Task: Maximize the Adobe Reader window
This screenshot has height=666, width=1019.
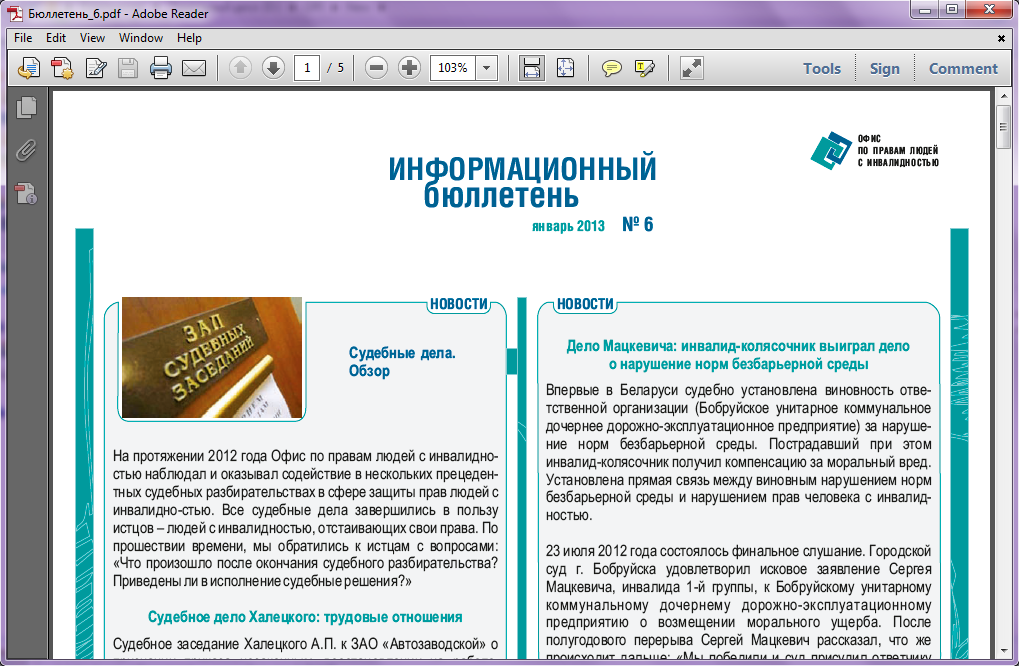Action: 951,10
